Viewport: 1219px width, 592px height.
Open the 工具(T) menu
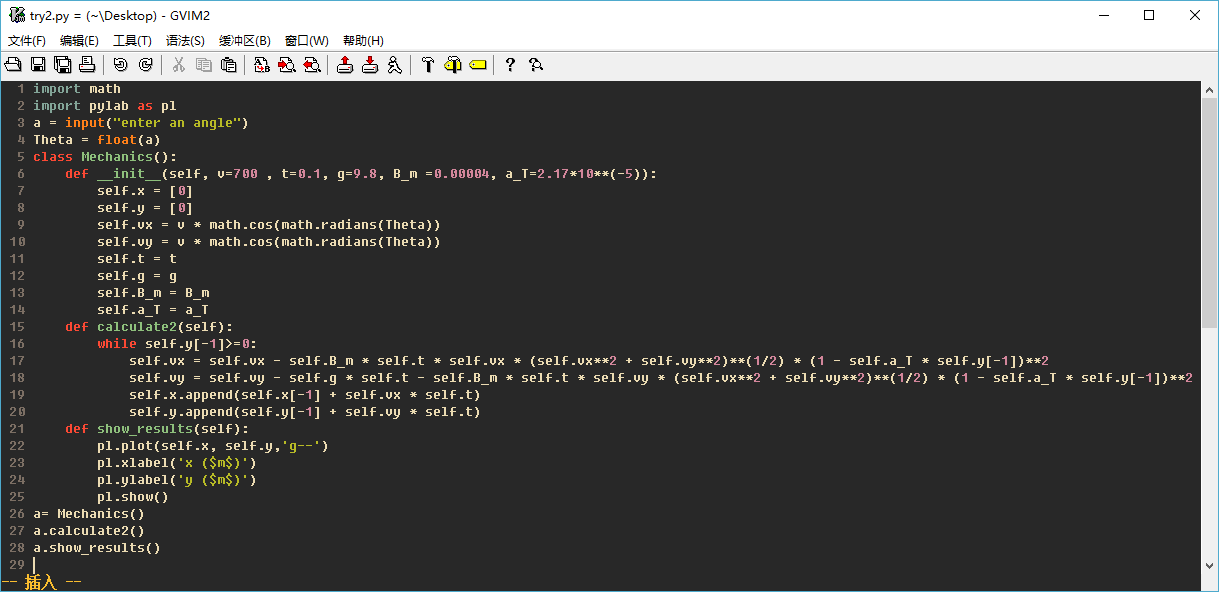(x=132, y=41)
